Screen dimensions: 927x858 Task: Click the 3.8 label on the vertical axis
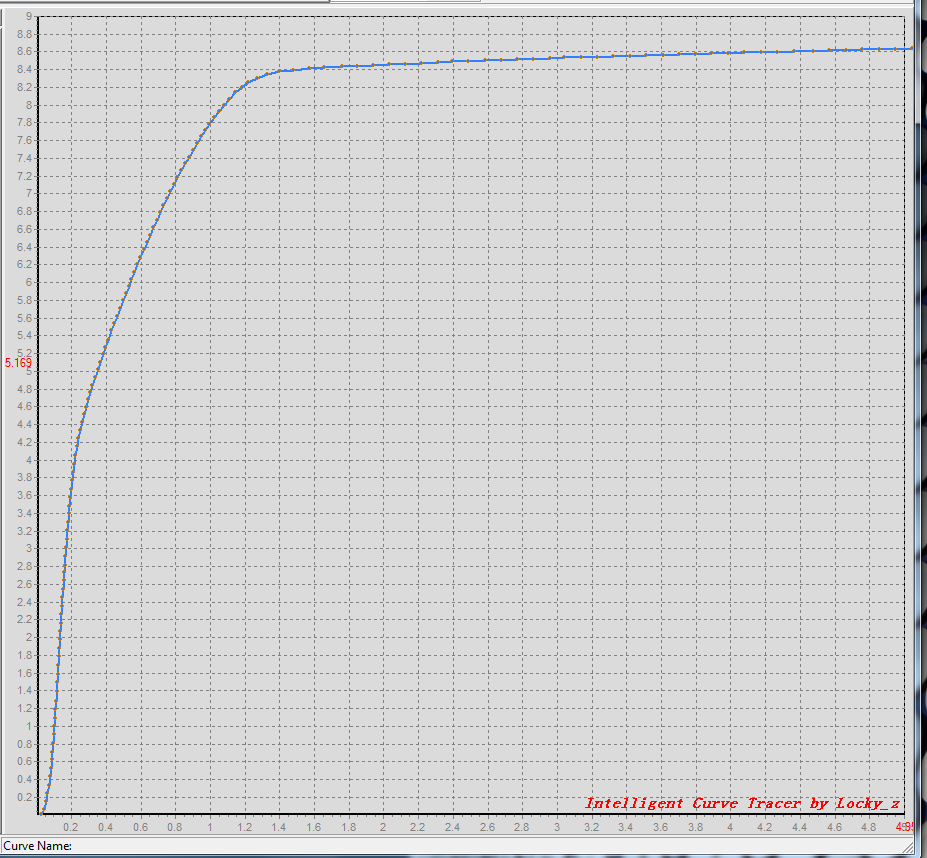[24, 477]
